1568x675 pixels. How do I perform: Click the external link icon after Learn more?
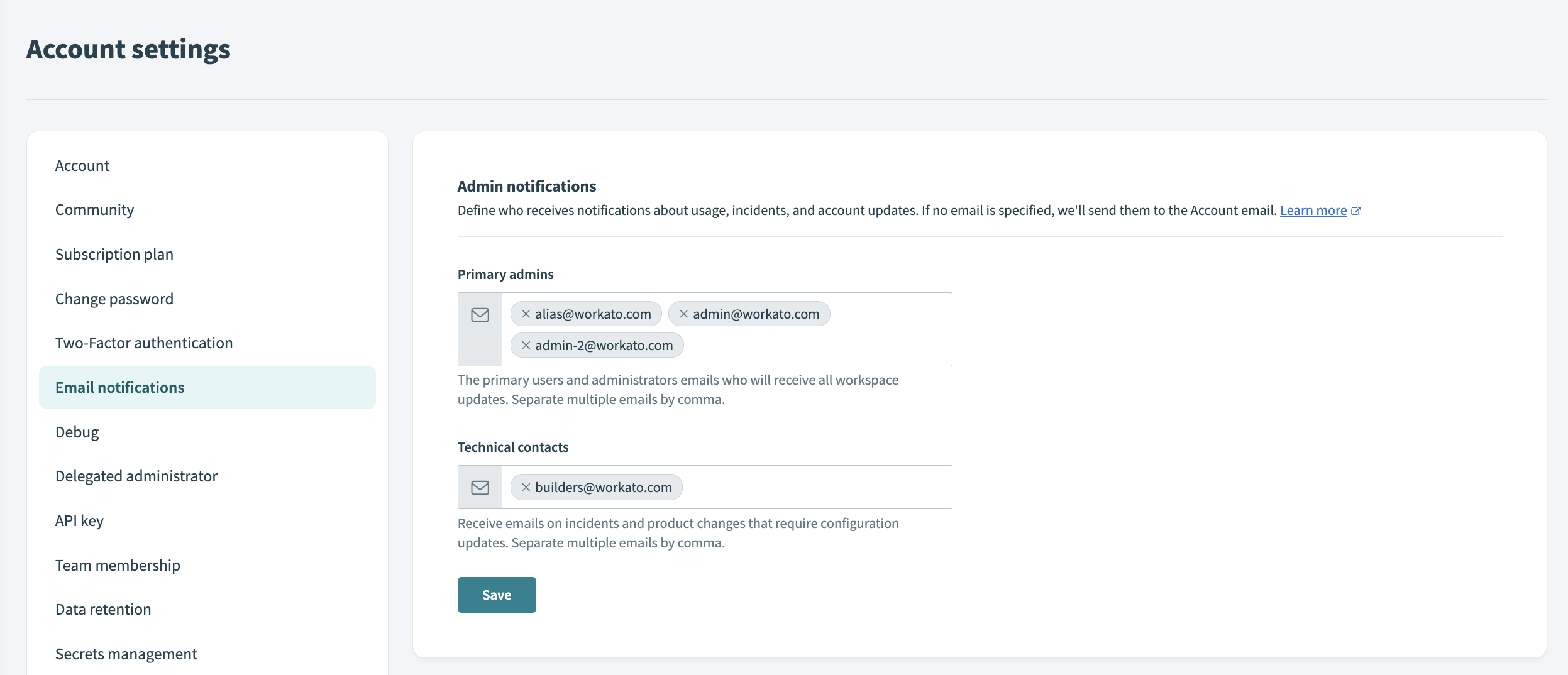1355,210
